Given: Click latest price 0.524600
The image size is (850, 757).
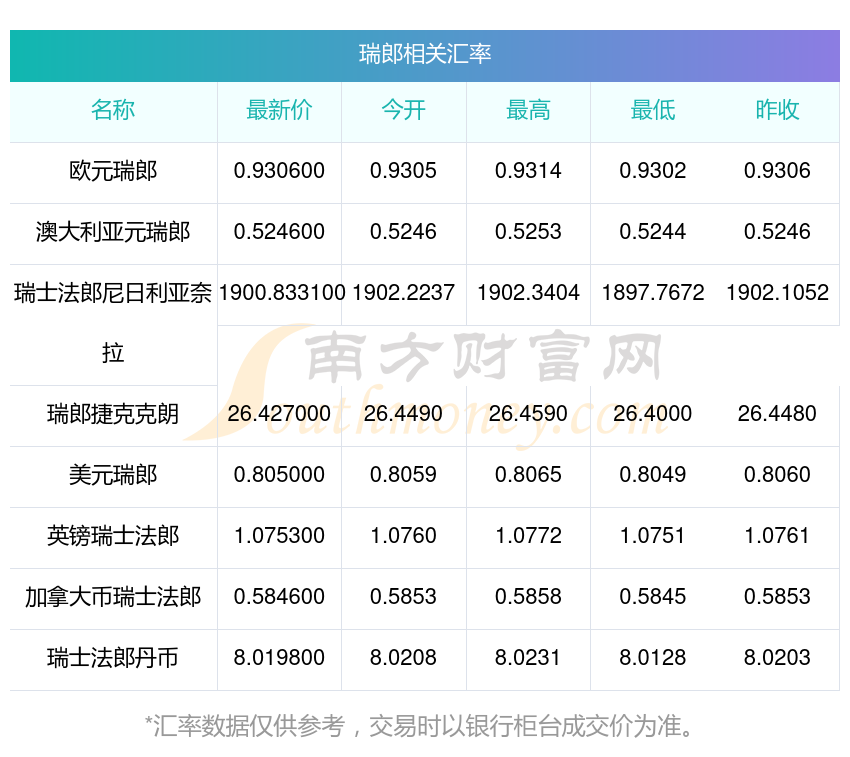Looking at the screenshot, I should [279, 232].
